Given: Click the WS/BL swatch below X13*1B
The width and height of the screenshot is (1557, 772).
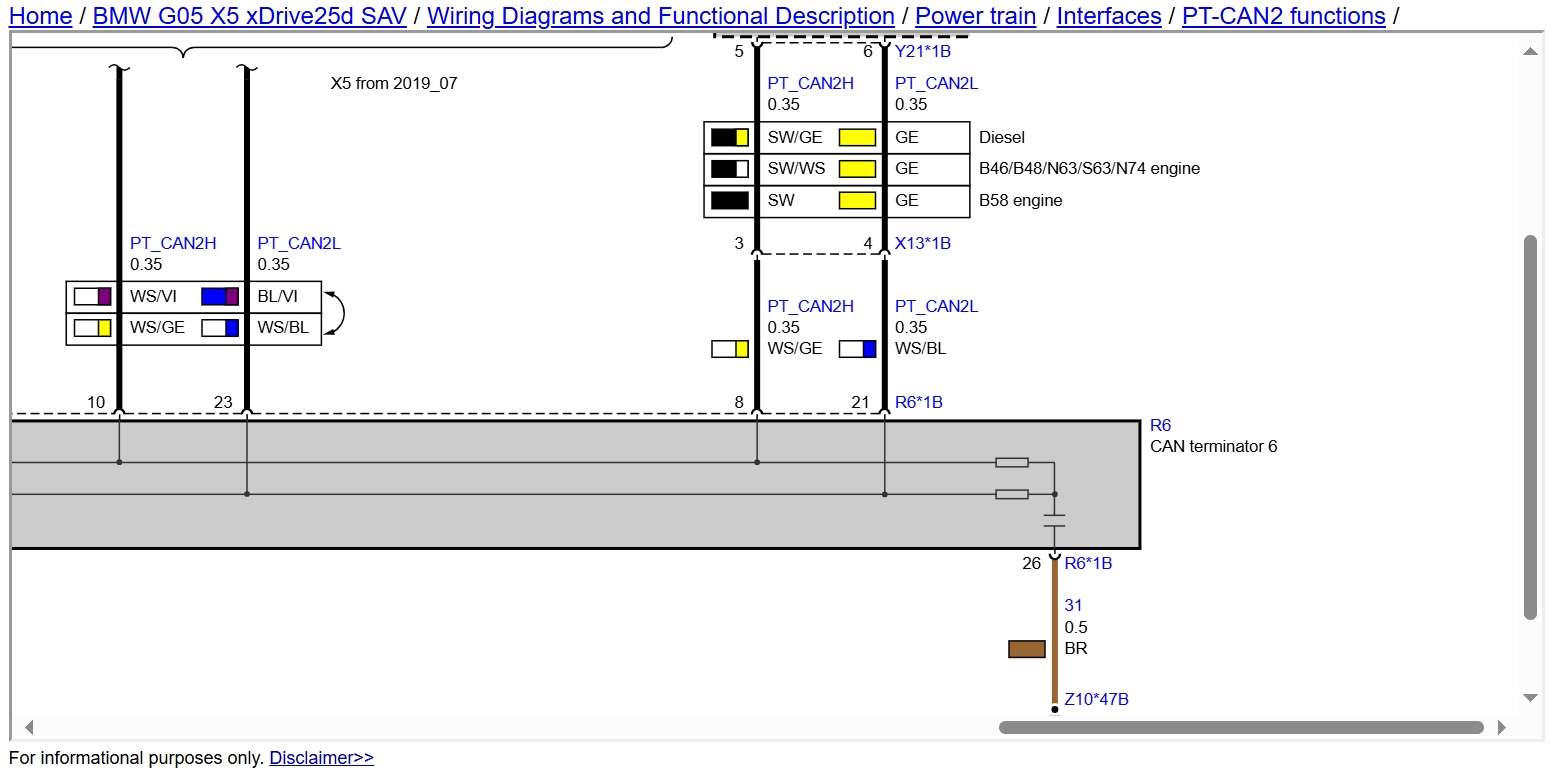Looking at the screenshot, I should tap(857, 348).
